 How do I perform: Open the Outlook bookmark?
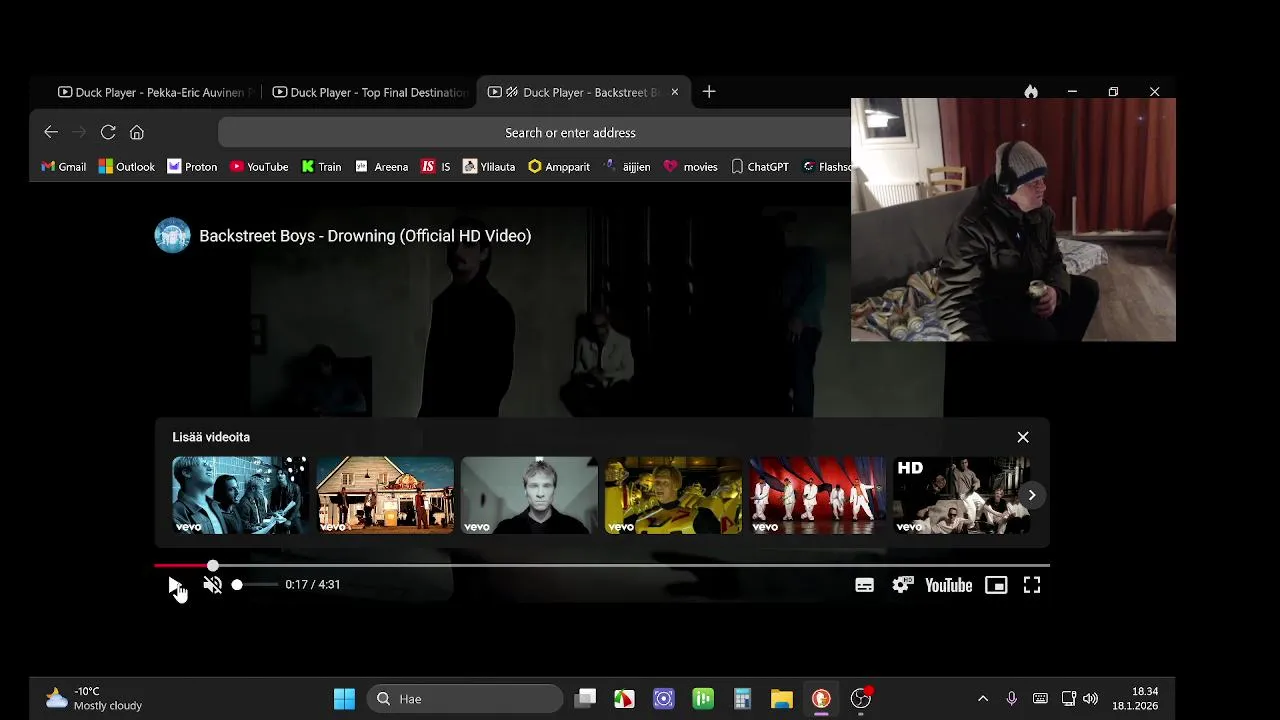click(126, 167)
